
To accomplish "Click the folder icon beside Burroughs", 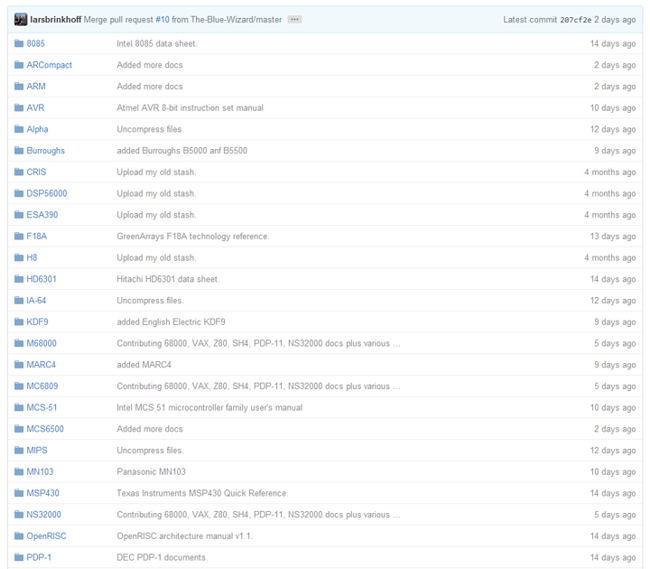I will click(19, 150).
